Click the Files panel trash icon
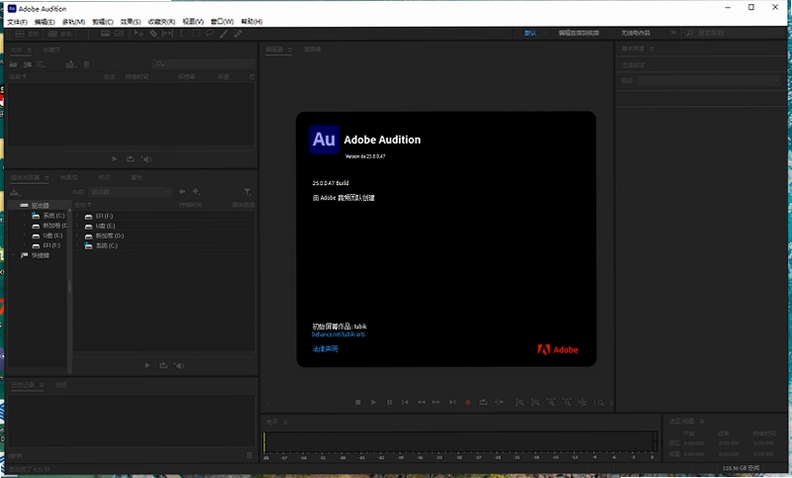Screen dimensions: 792x478 (86, 64)
